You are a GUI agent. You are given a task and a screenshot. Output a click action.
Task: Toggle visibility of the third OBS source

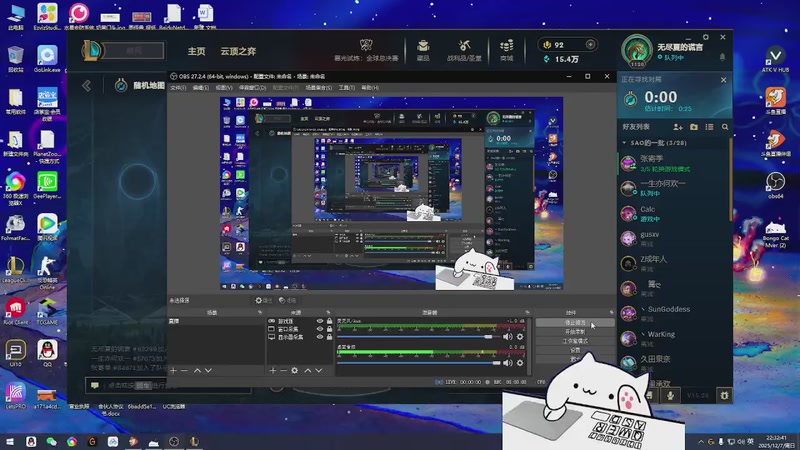pos(320,337)
